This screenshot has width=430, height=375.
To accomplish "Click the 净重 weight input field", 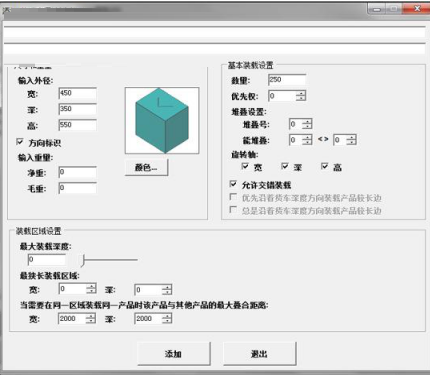I will tap(78, 172).
